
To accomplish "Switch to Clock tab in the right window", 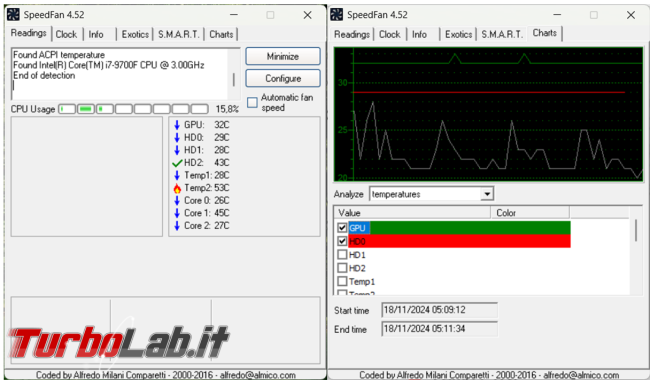I will pos(390,34).
